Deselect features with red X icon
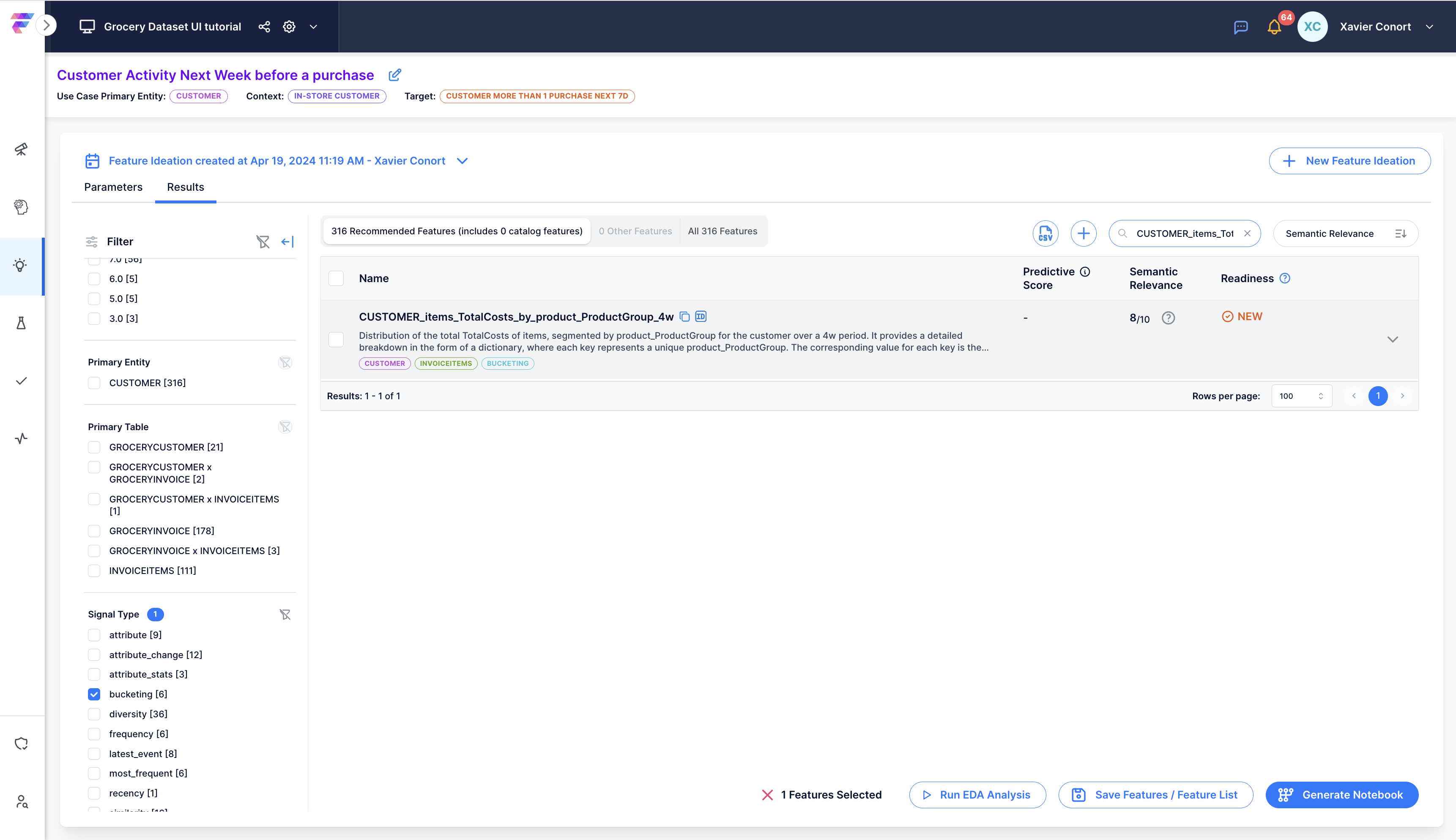The image size is (1456, 840). tap(767, 795)
